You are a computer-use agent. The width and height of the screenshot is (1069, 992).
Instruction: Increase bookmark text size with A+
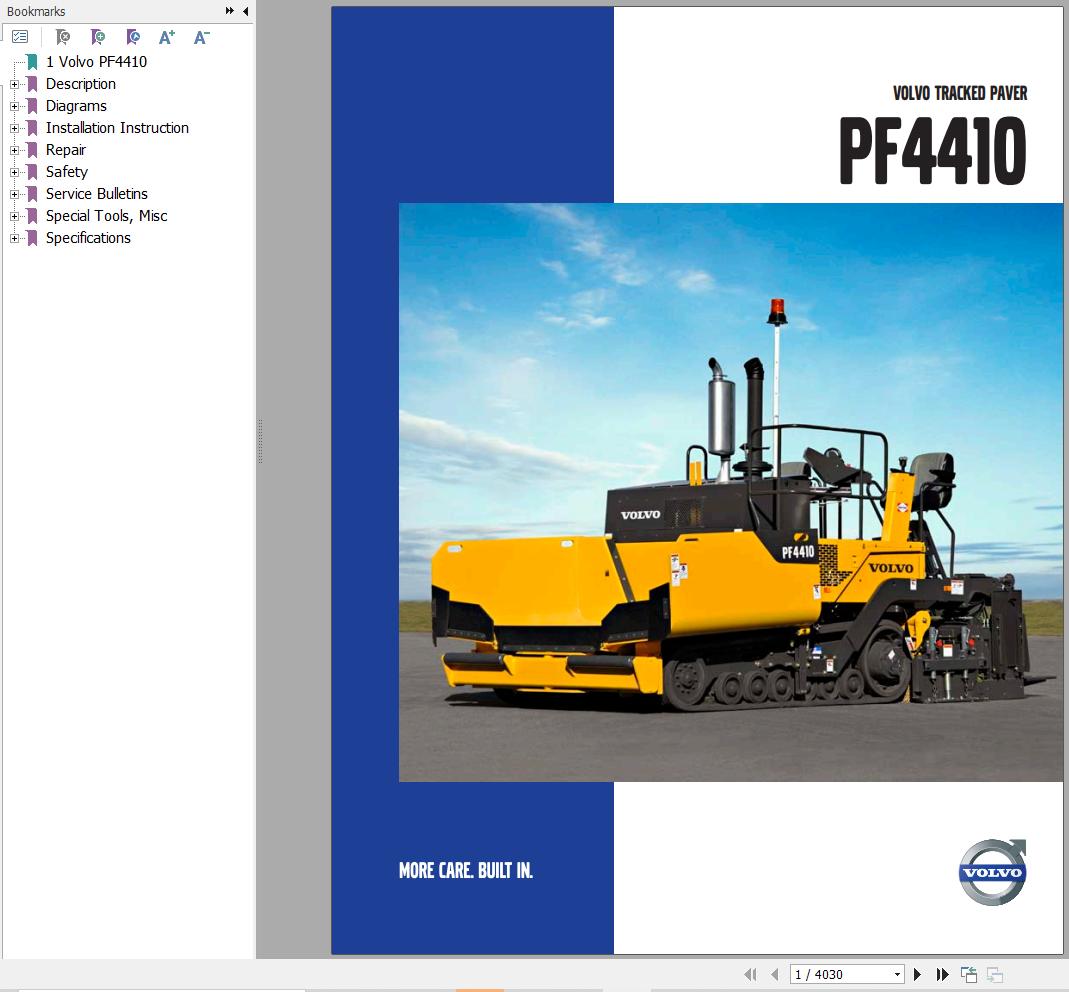pos(167,37)
